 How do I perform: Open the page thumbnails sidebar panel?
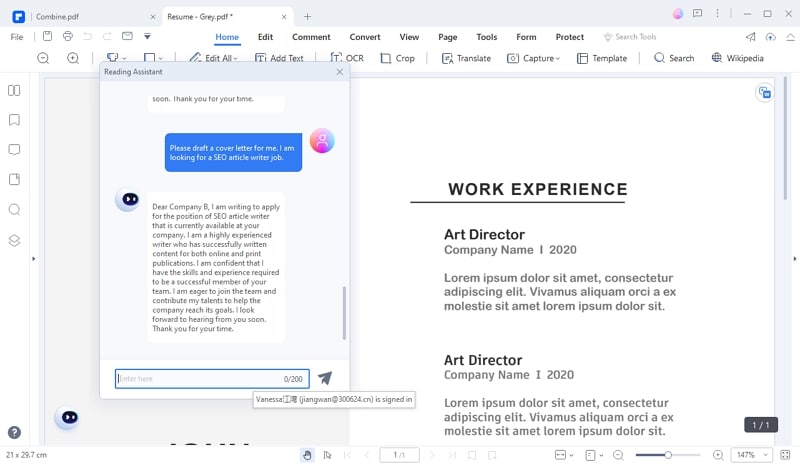tap(14, 90)
